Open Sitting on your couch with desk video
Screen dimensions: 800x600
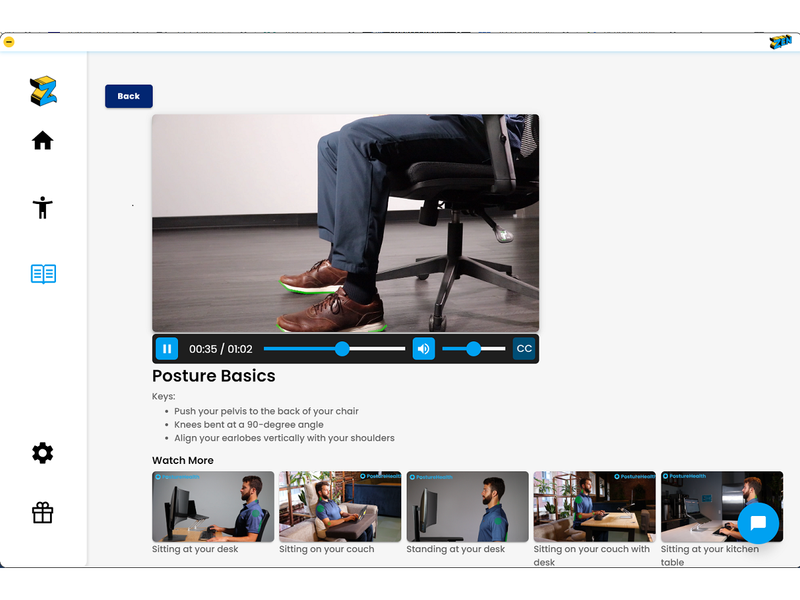tap(594, 507)
